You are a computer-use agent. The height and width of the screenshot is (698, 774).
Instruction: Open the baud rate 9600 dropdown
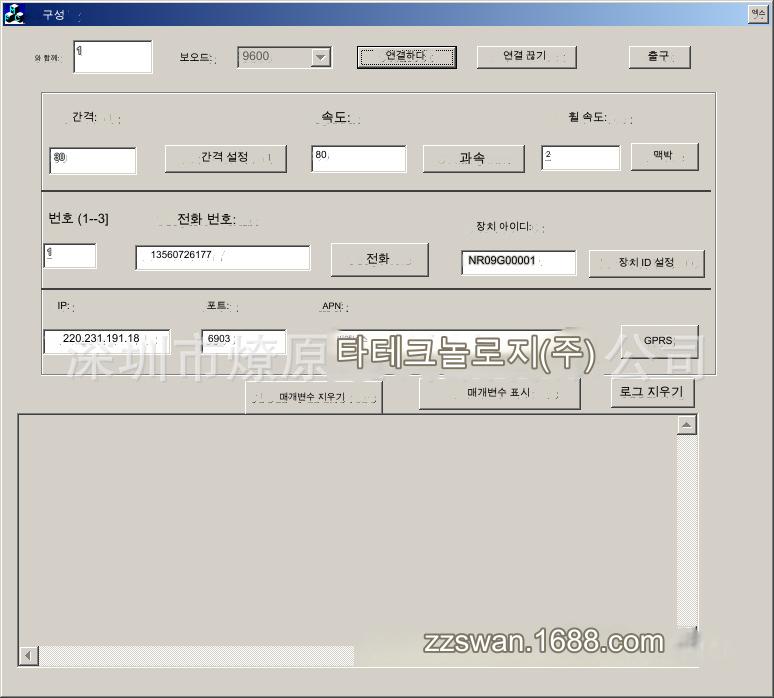point(320,58)
